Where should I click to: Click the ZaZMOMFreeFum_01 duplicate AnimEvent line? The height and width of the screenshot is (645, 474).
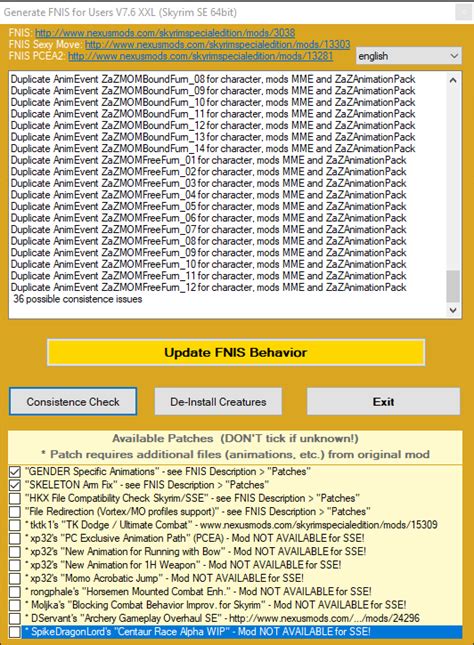pyautogui.click(x=208, y=160)
